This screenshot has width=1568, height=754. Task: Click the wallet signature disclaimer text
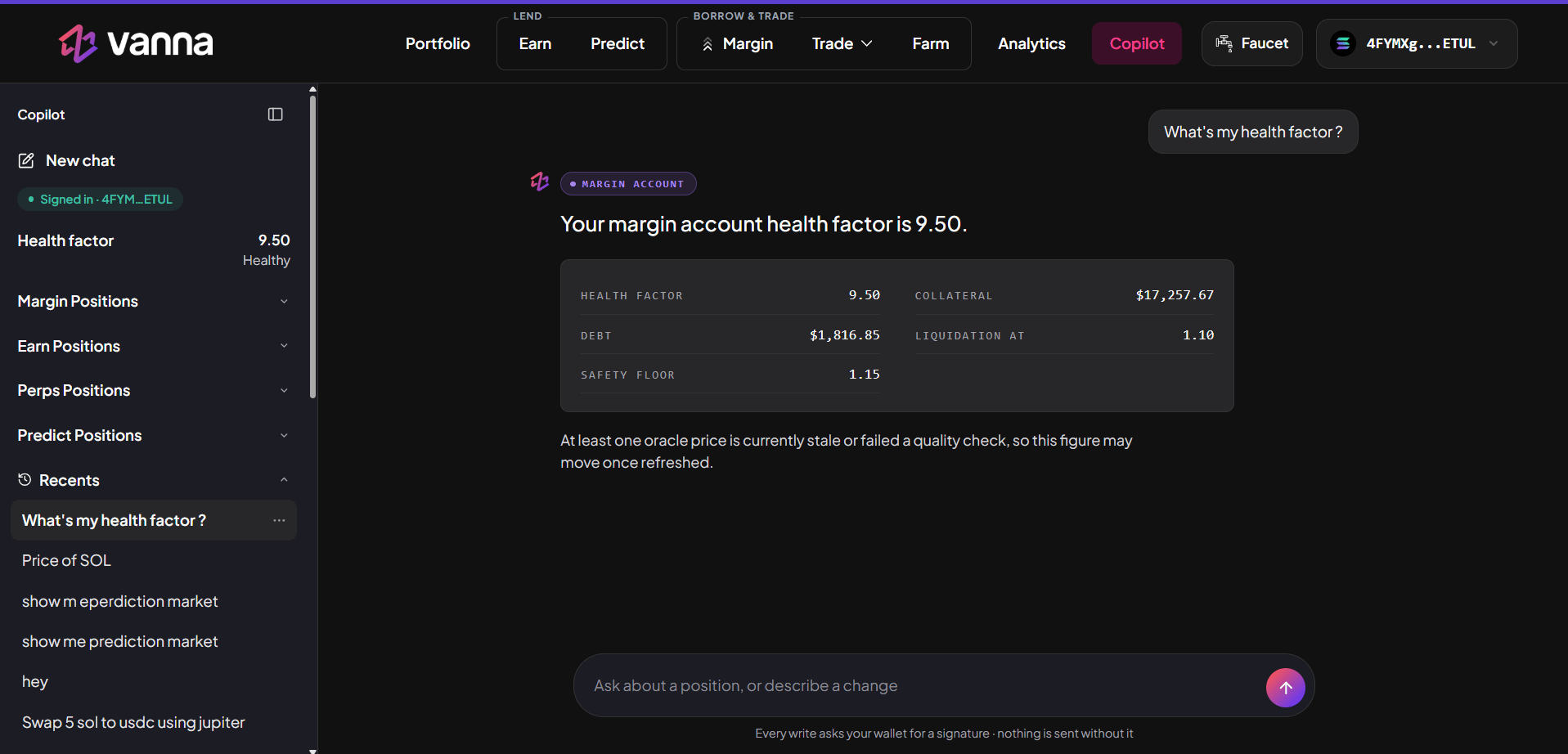point(944,734)
